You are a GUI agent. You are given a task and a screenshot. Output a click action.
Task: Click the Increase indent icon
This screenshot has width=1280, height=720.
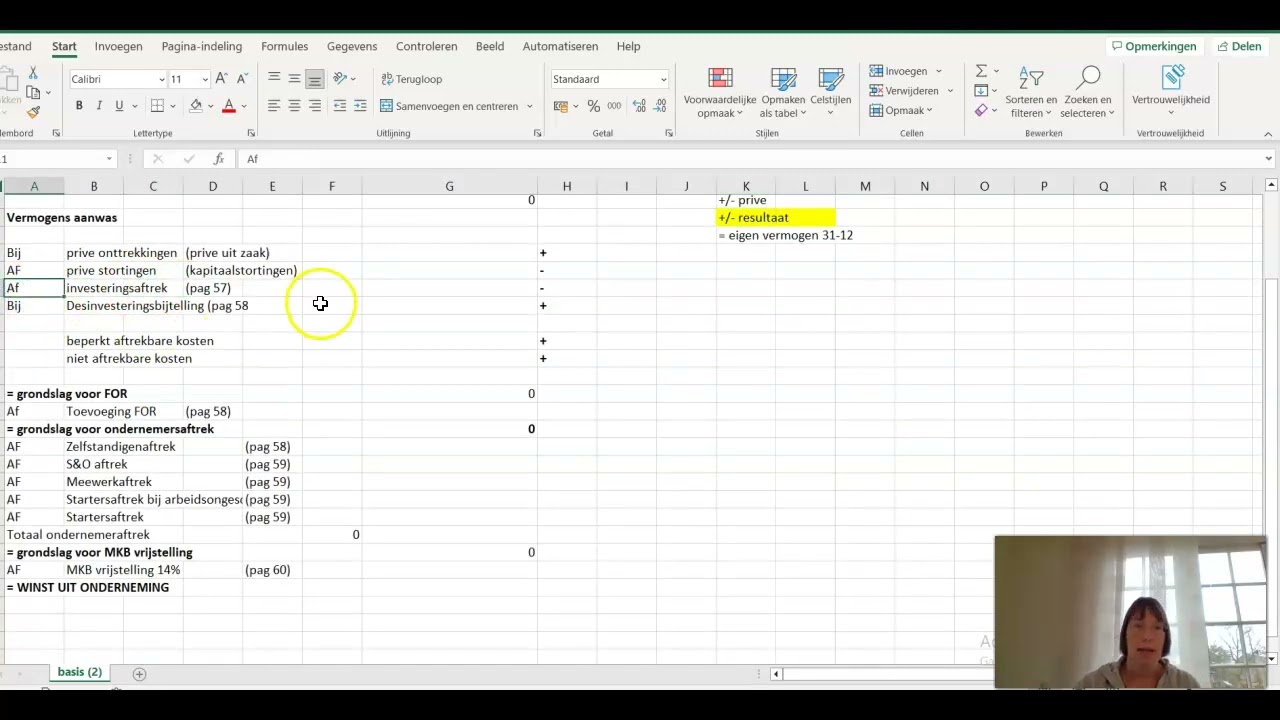[x=360, y=106]
